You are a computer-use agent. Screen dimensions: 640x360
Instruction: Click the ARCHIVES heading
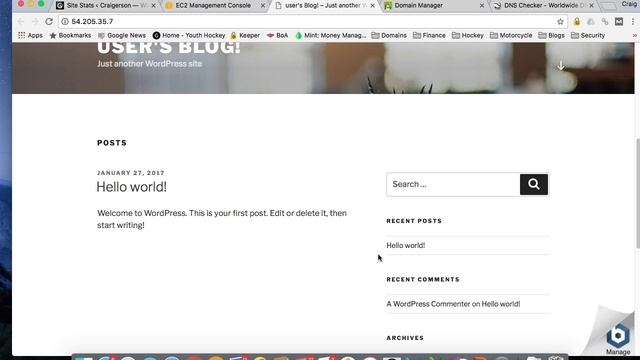pos(405,338)
